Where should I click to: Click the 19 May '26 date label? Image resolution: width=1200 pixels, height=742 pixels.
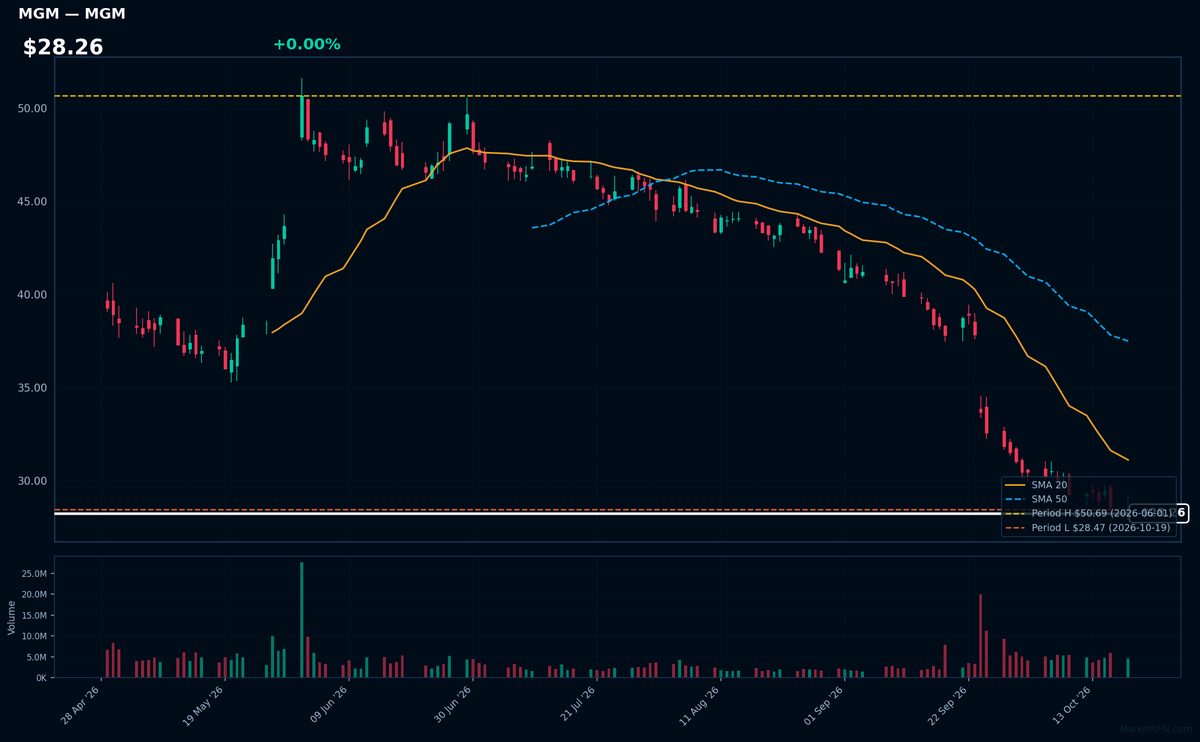[205, 705]
